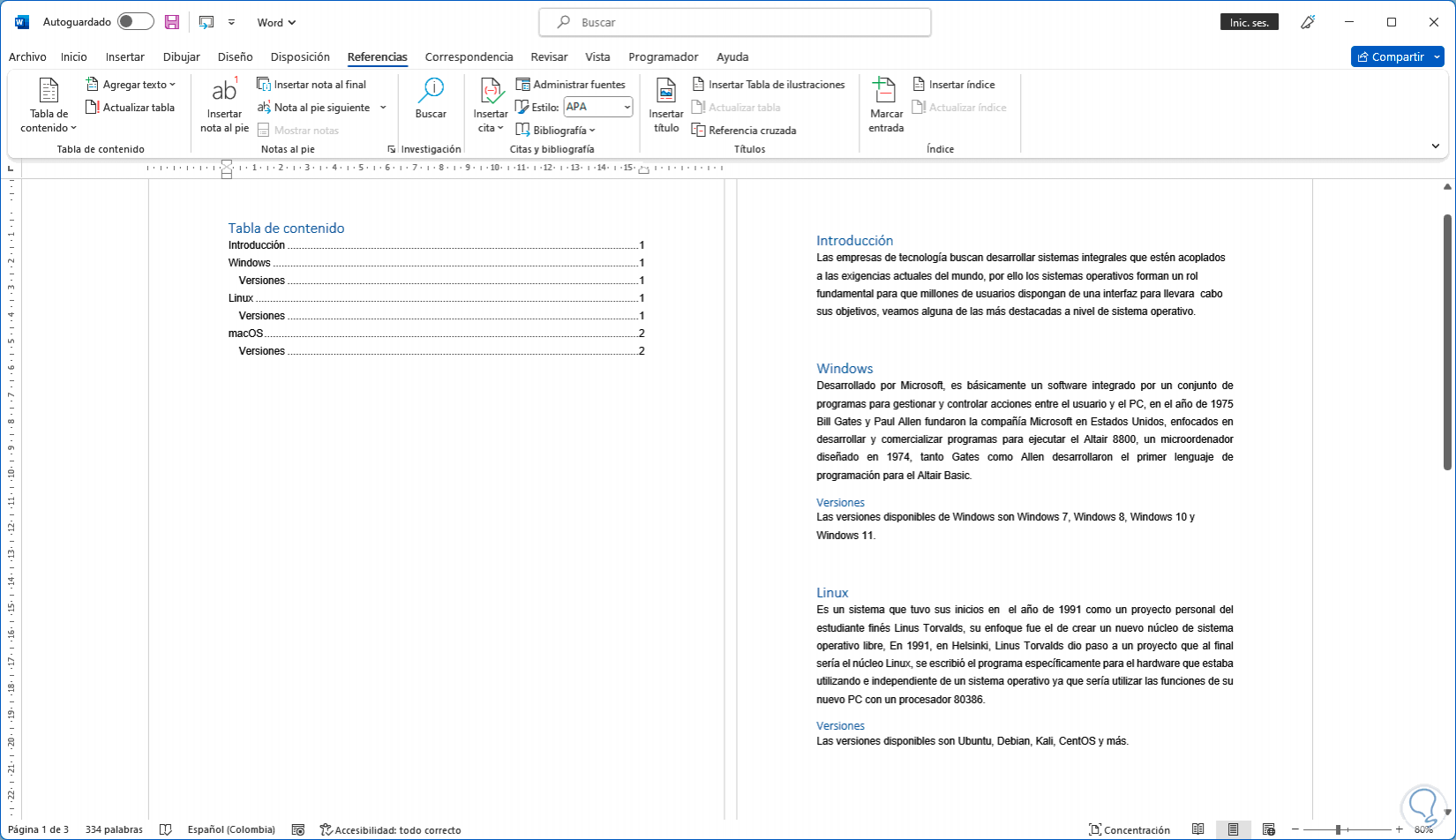Click the Bibliografía icon
This screenshot has height=840, width=1456.
[x=522, y=131]
